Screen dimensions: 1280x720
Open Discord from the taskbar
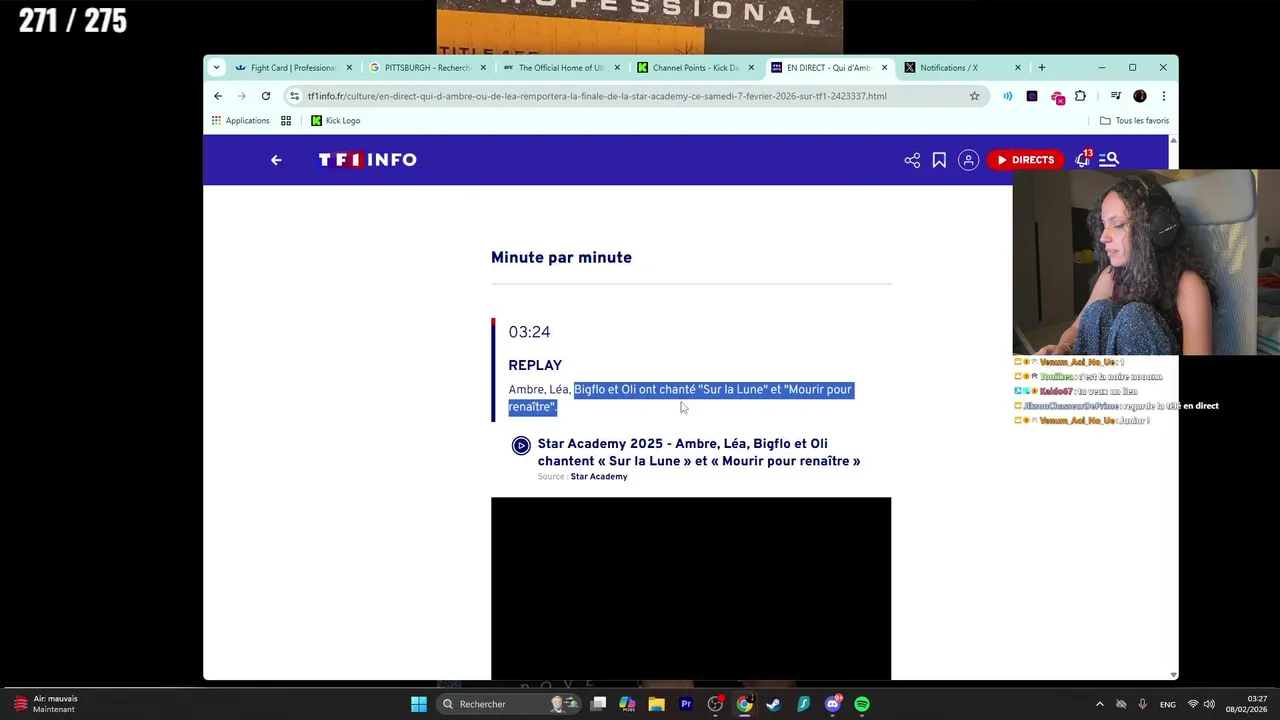(833, 704)
